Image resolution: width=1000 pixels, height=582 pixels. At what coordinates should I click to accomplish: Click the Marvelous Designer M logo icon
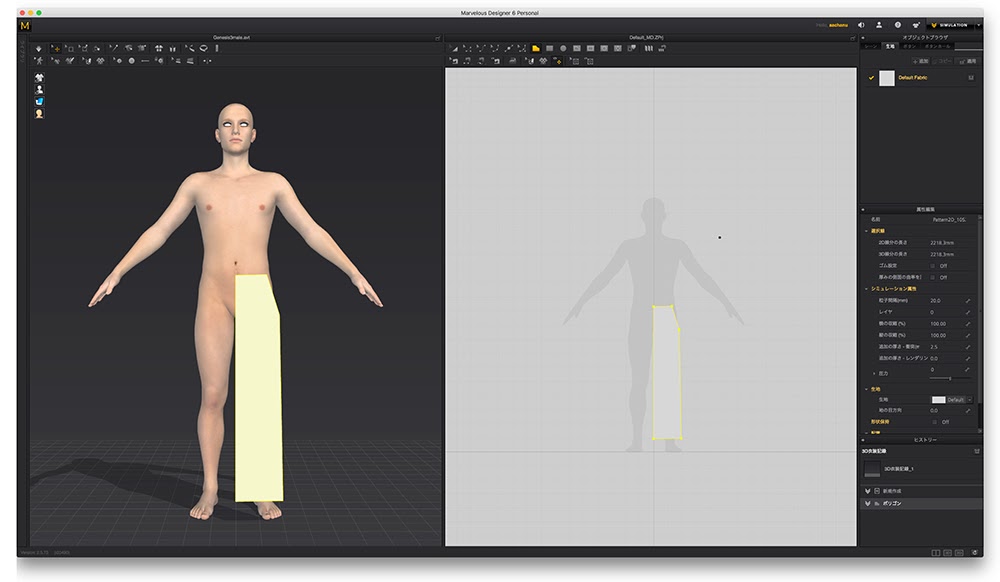coord(24,25)
